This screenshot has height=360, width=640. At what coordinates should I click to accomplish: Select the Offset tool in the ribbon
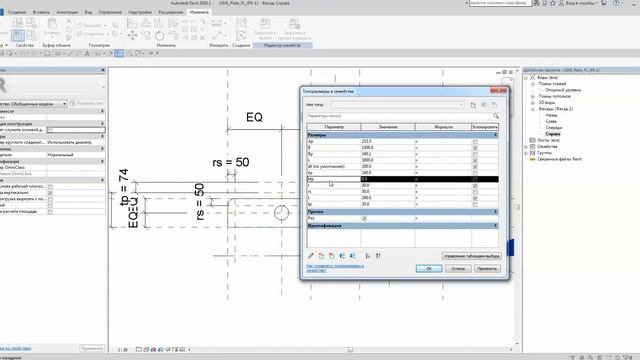146,23
